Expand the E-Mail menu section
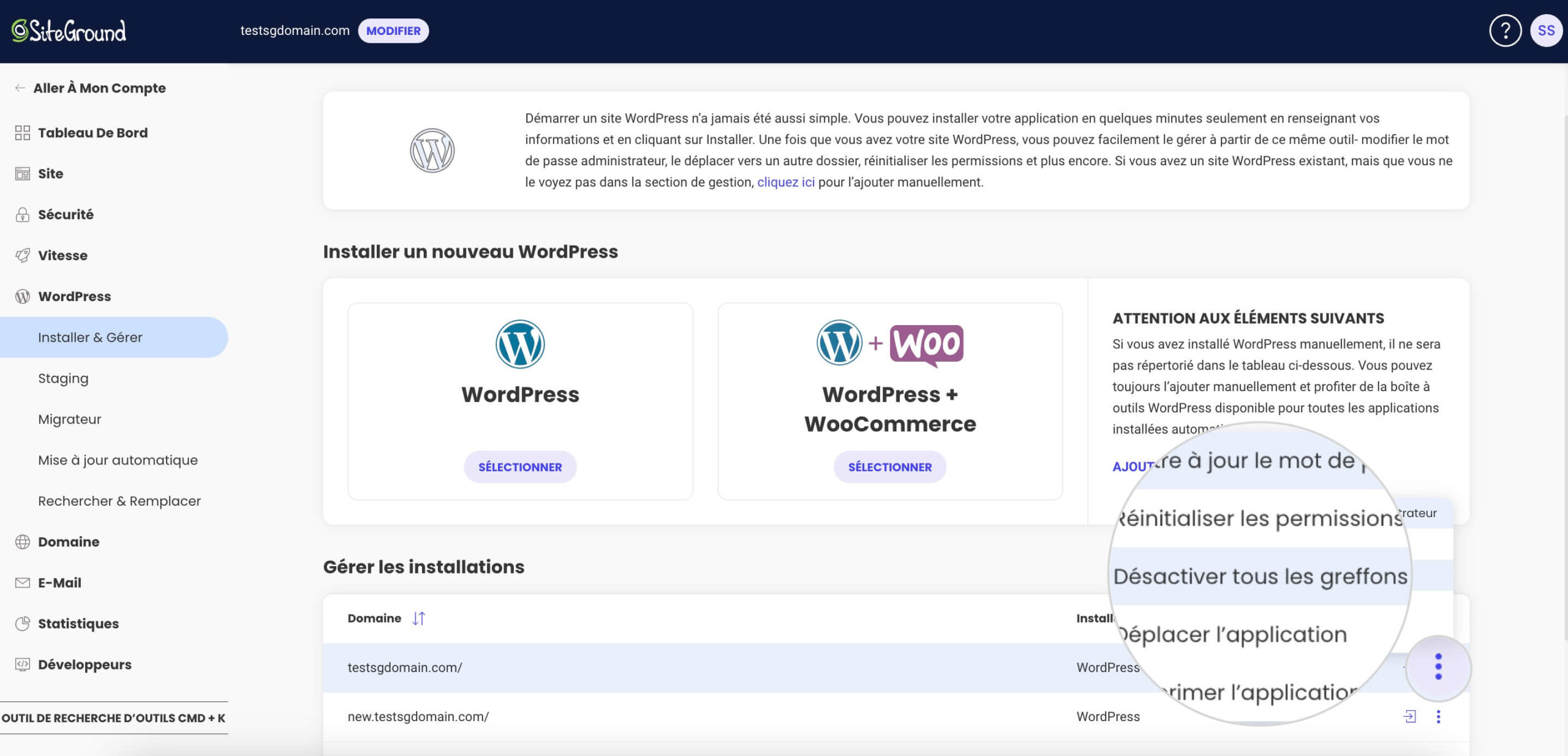1568x756 pixels. [x=59, y=583]
